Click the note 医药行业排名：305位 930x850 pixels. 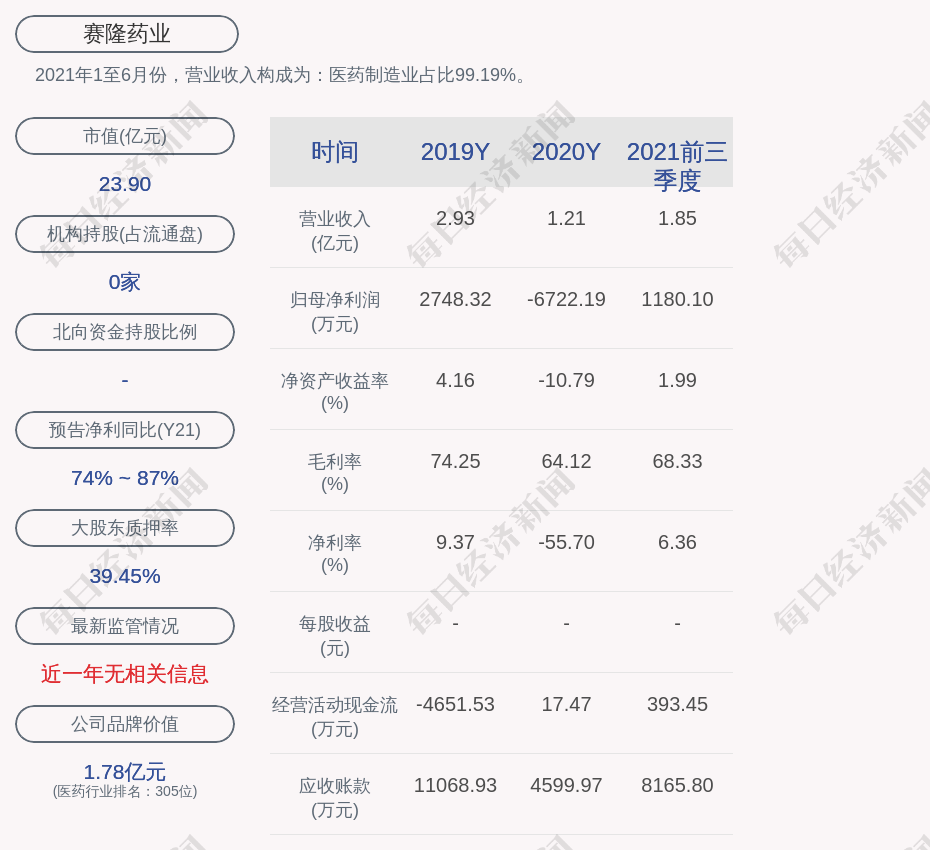point(125,791)
